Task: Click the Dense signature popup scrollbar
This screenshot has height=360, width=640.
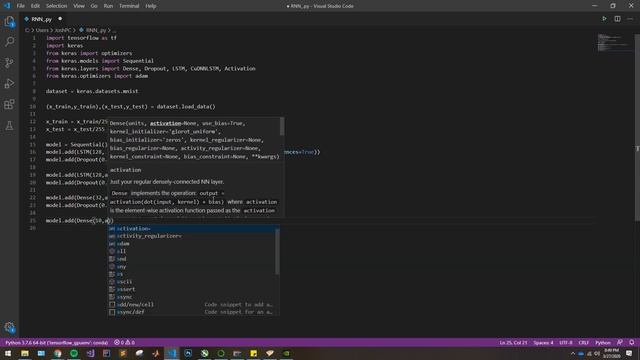Action: coord(282,127)
